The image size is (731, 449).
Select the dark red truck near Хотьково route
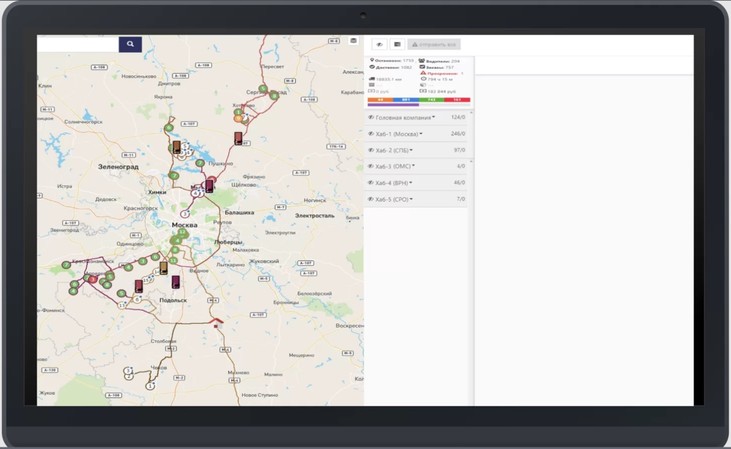click(x=238, y=138)
